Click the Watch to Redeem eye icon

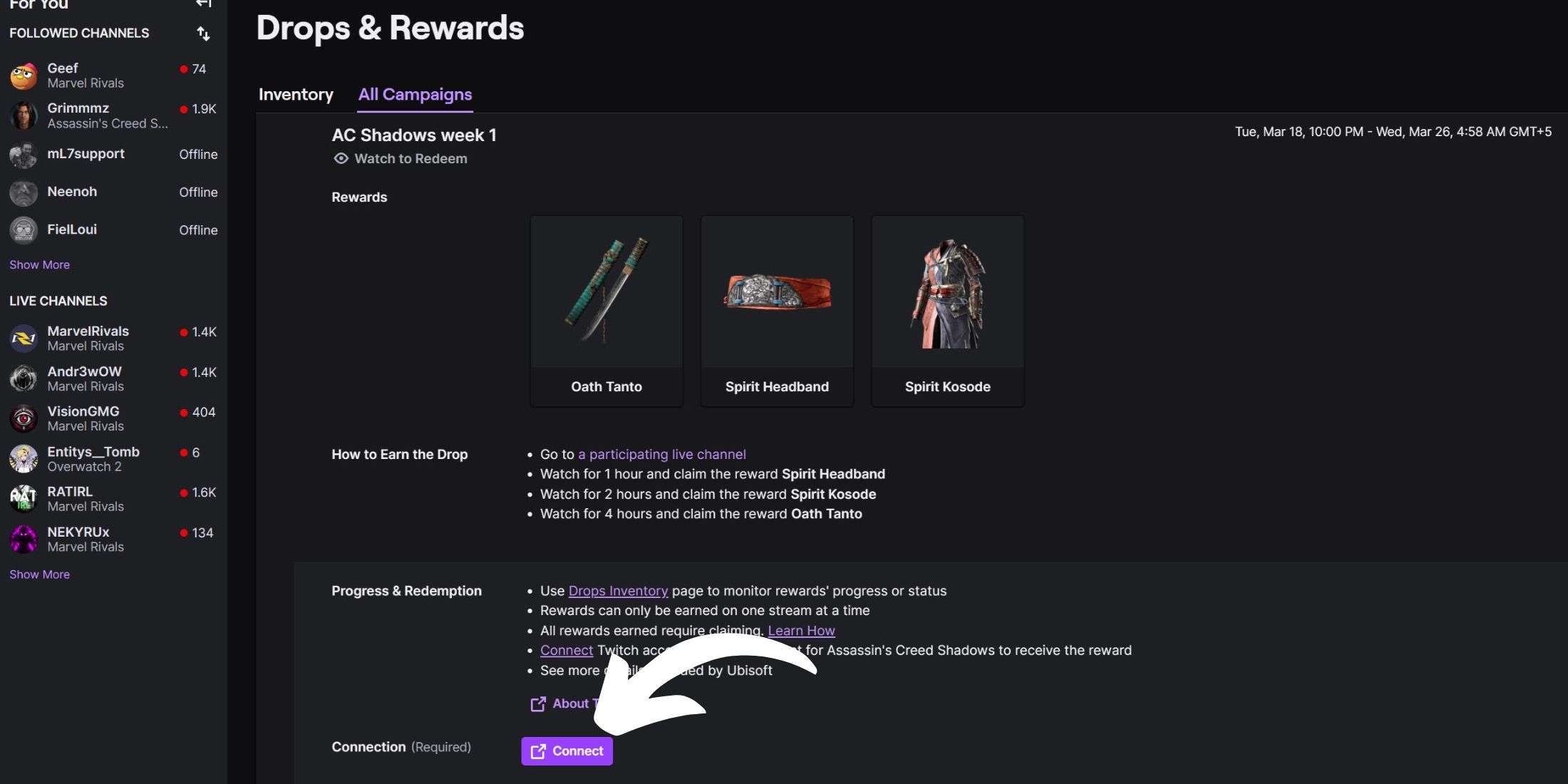(x=341, y=159)
